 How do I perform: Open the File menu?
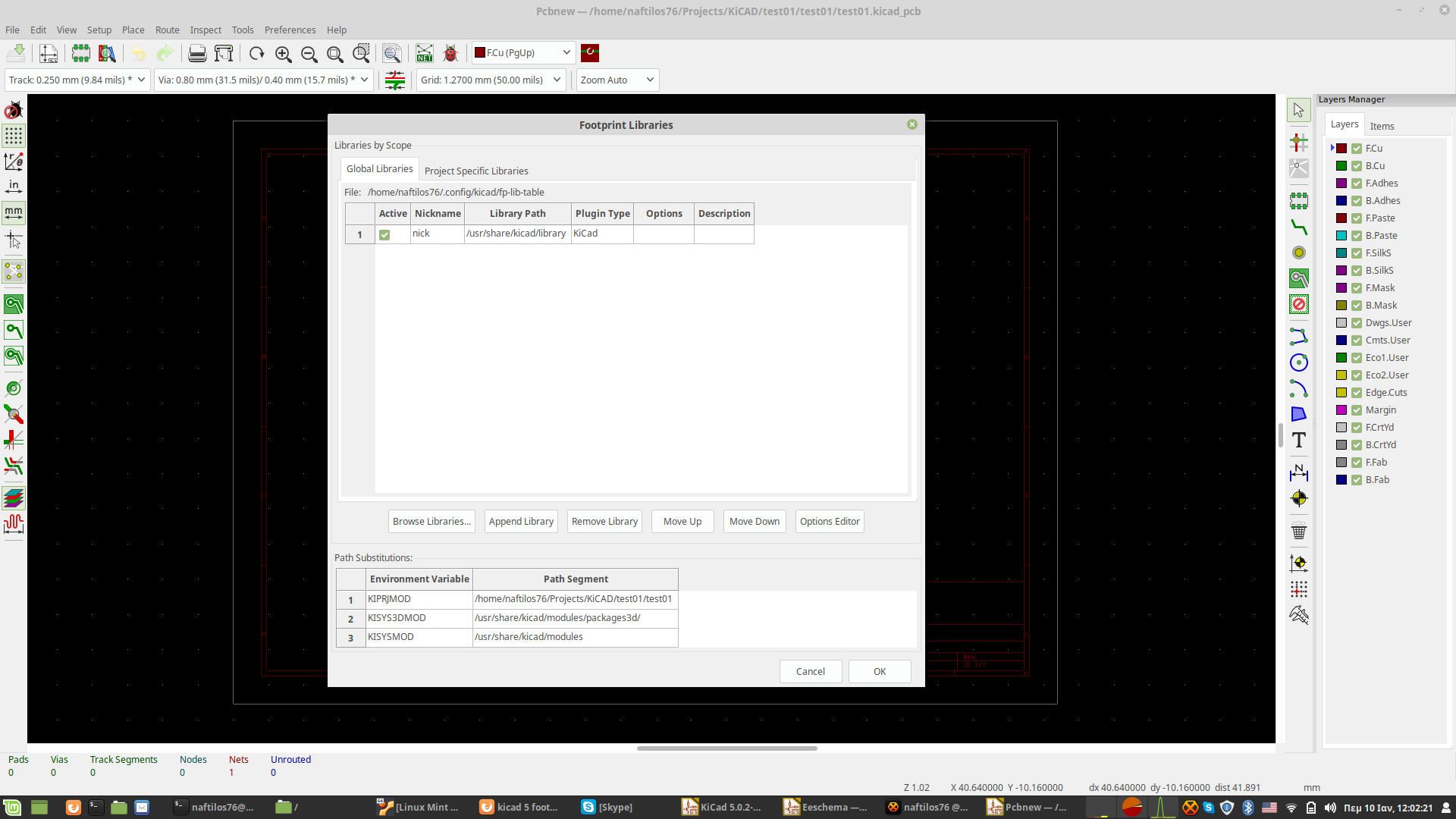coord(13,30)
